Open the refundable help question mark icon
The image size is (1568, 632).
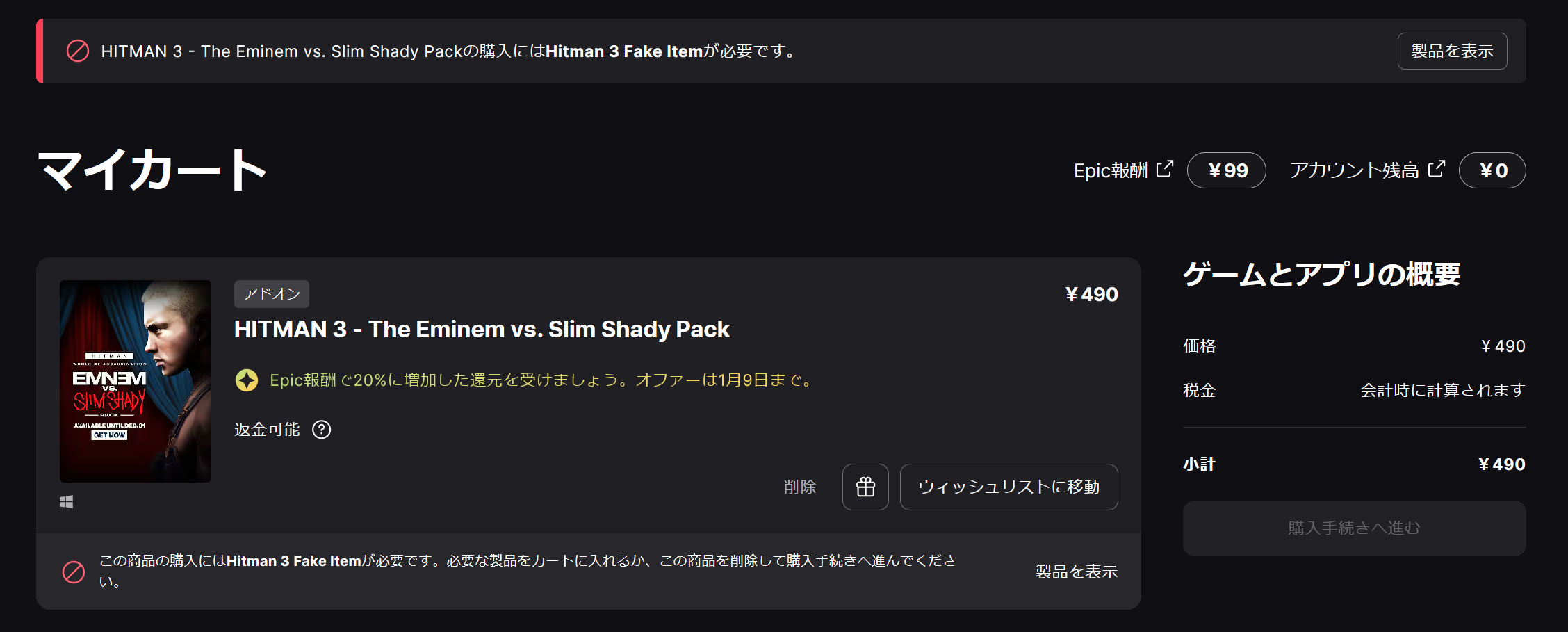(322, 430)
